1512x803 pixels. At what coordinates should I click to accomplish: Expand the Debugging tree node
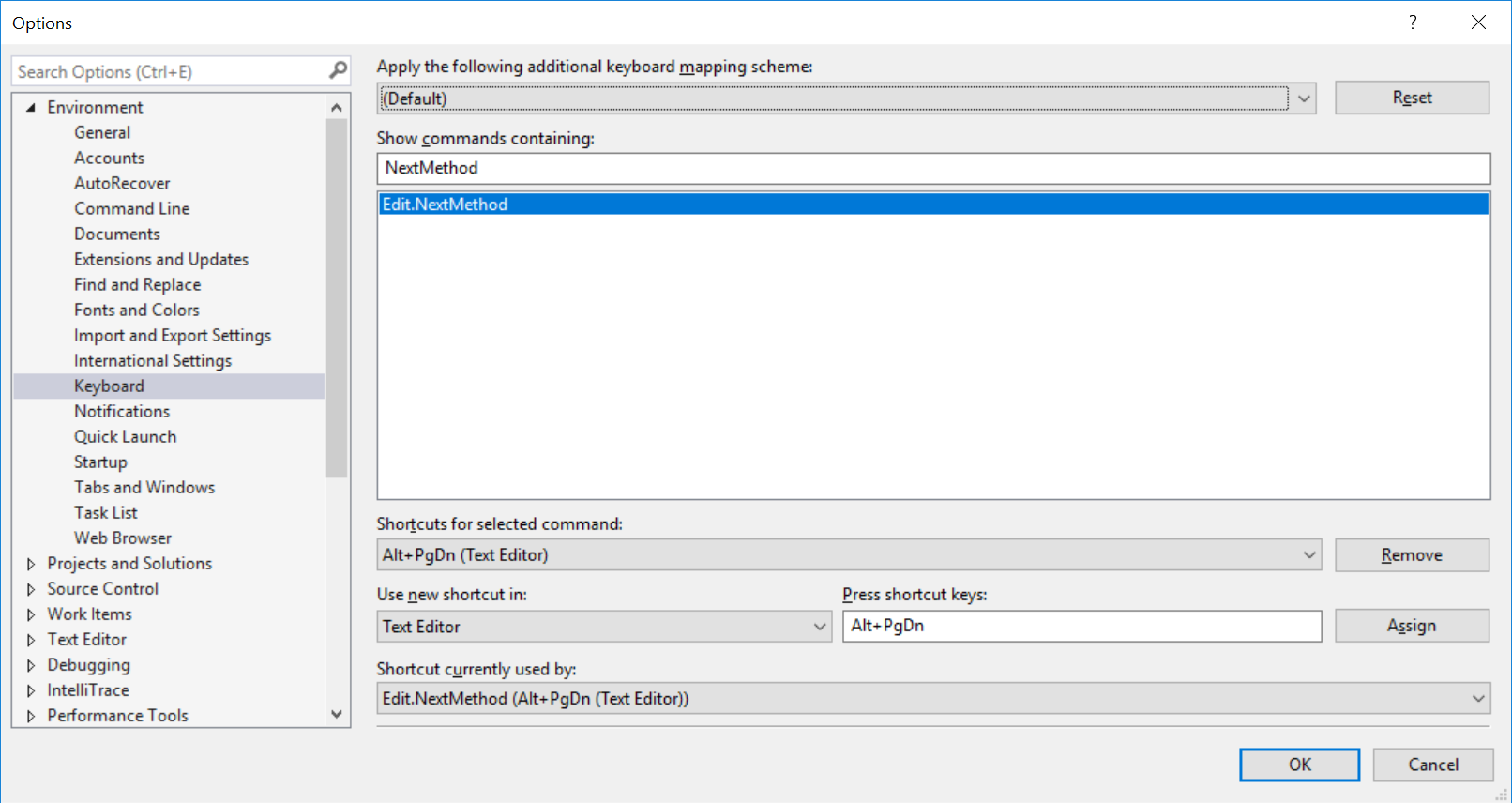pyautogui.click(x=31, y=665)
